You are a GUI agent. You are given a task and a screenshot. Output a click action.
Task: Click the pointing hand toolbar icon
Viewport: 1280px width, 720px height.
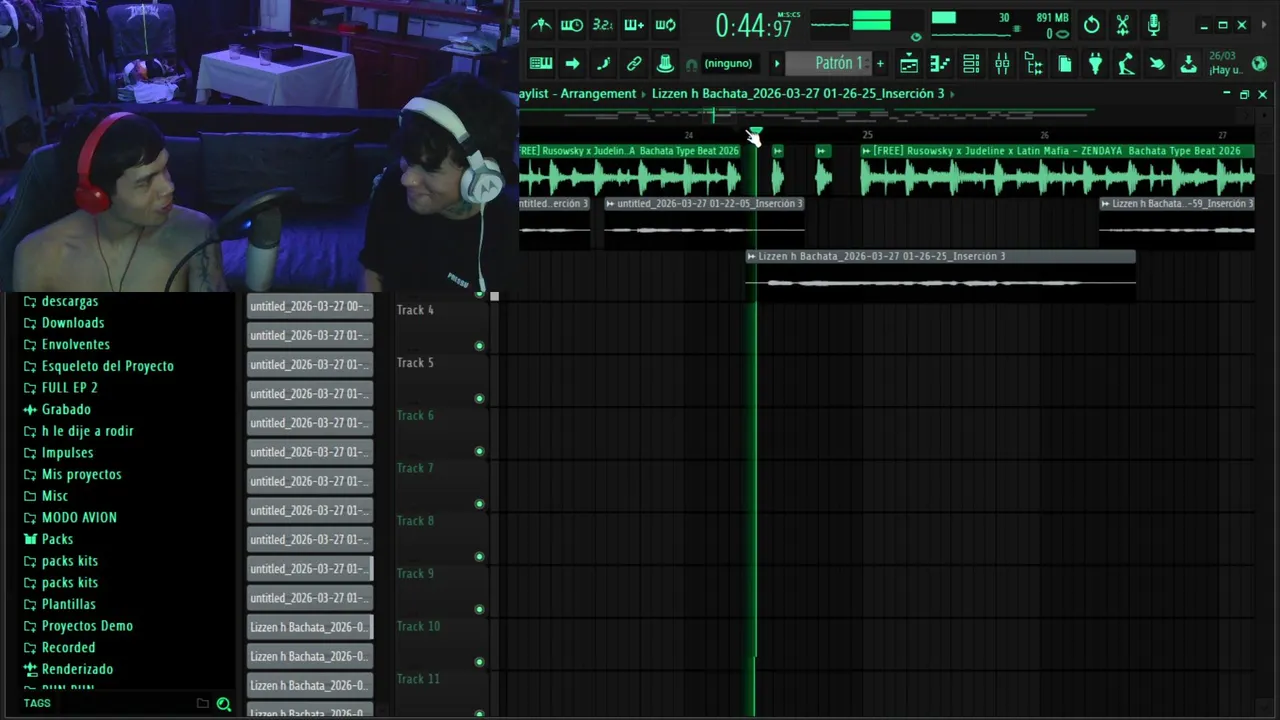tap(1157, 64)
